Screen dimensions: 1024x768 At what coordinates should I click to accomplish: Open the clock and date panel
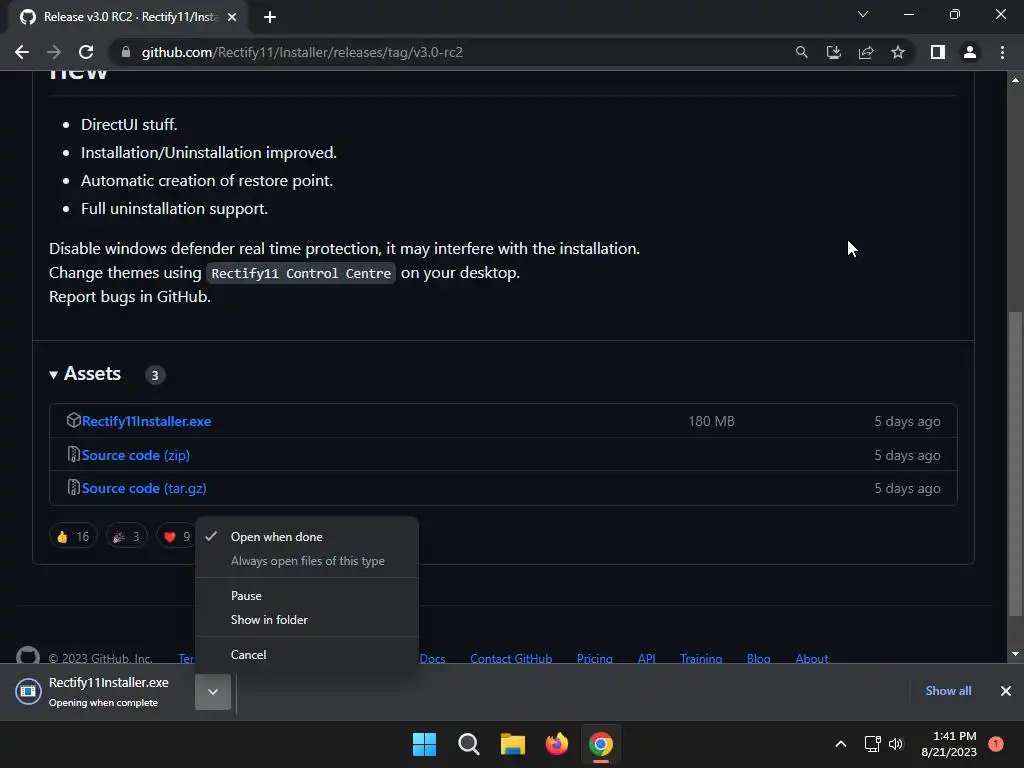(949, 744)
